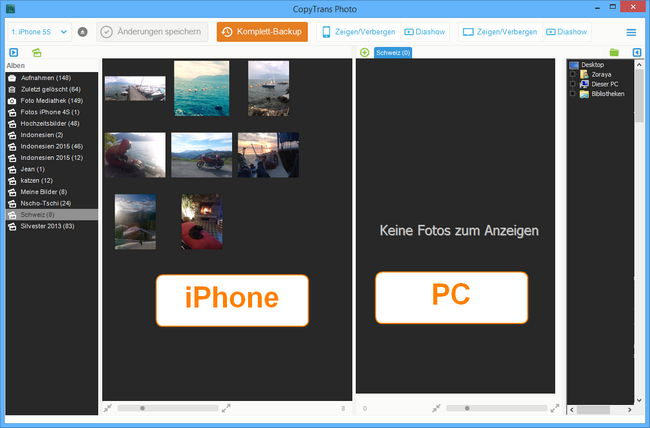Screen dimensions: 650x428
Task: Click the green folder icon above PC tree
Action: 614,52
